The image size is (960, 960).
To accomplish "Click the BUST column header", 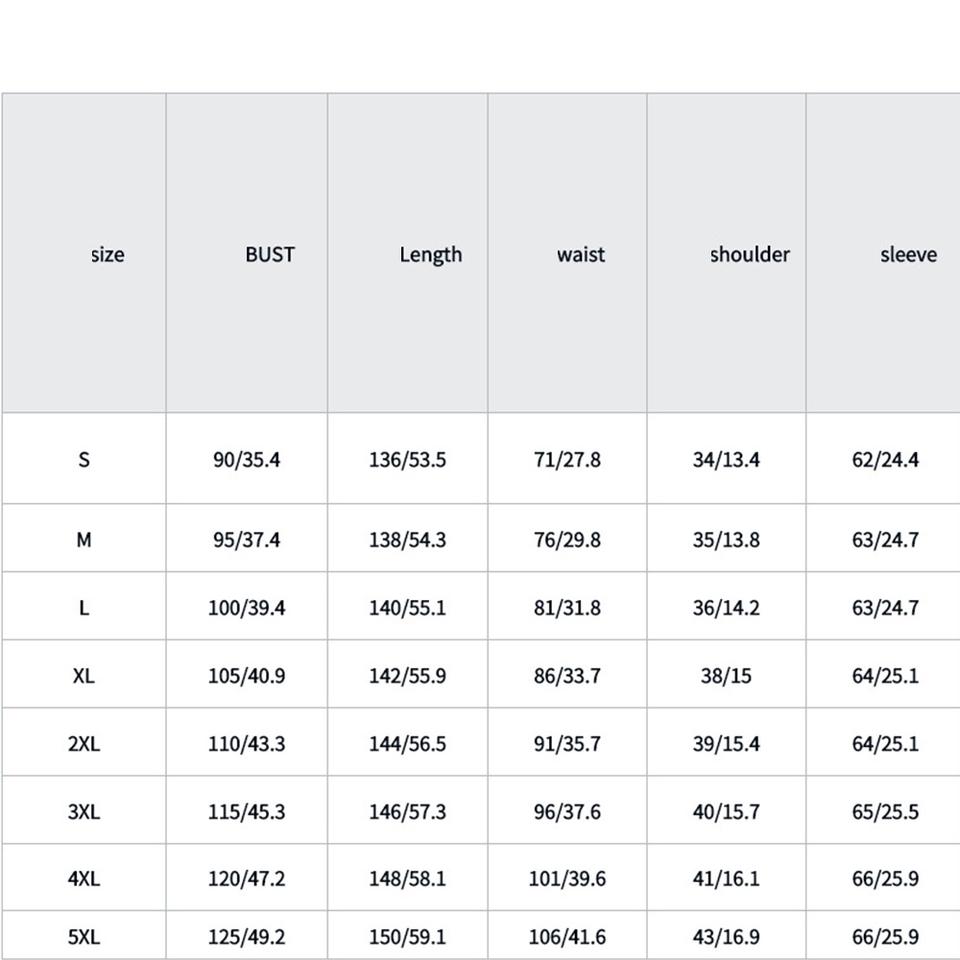I will coord(270,254).
